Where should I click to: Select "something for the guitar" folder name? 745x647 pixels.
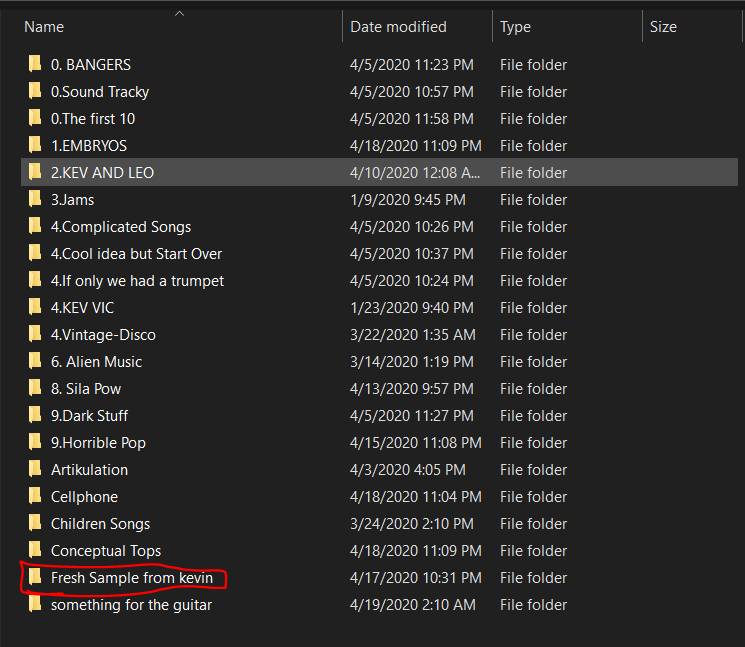[x=132, y=605]
